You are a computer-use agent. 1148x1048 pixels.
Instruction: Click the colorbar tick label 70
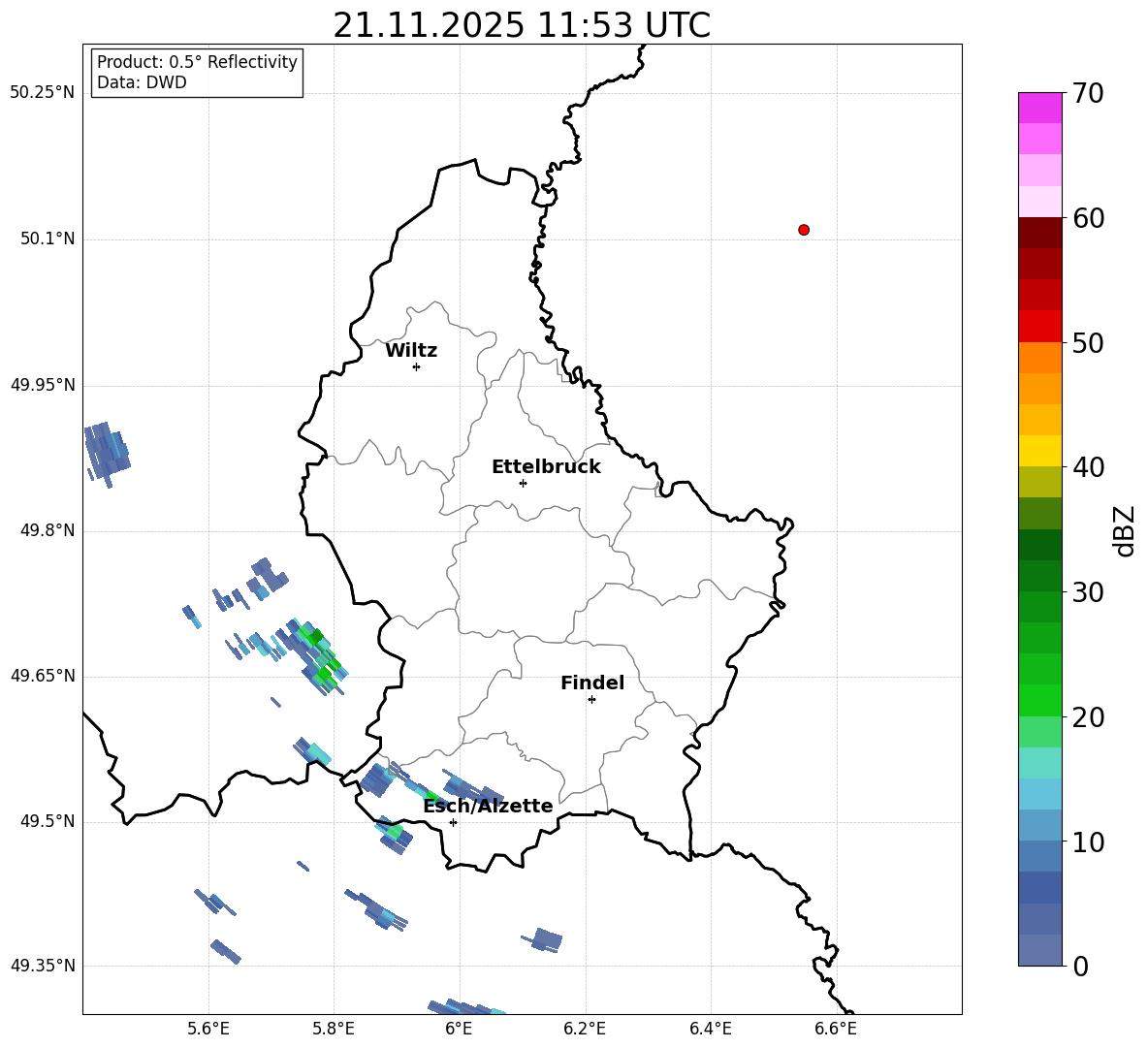(x=1089, y=93)
